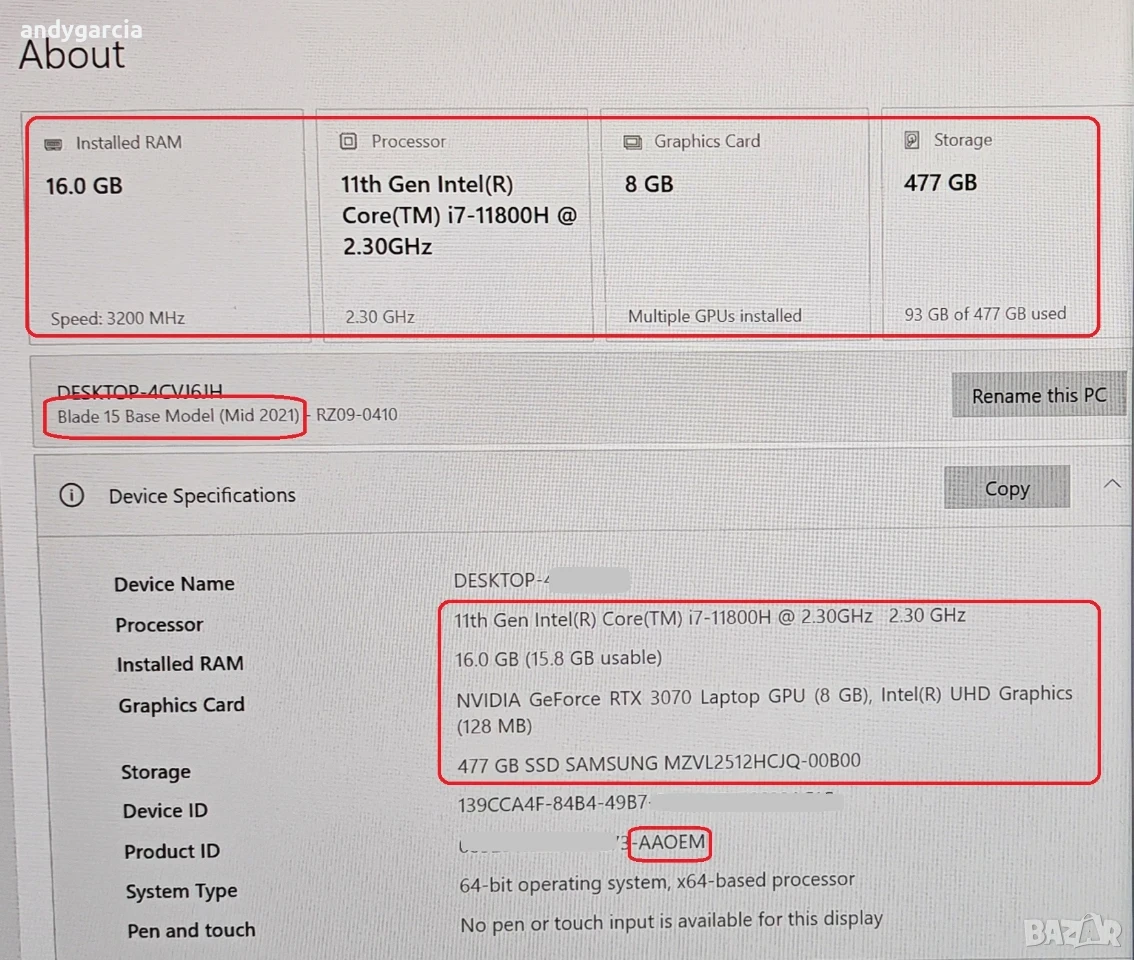Select the Device ID value
This screenshot has height=960, width=1134.
point(649,803)
